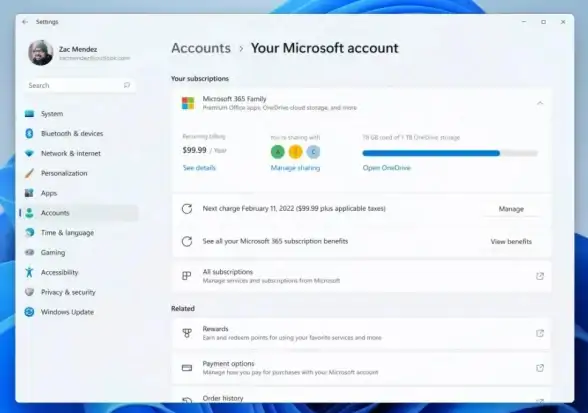
Task: Click the Rewards trophy icon
Action: tap(187, 333)
